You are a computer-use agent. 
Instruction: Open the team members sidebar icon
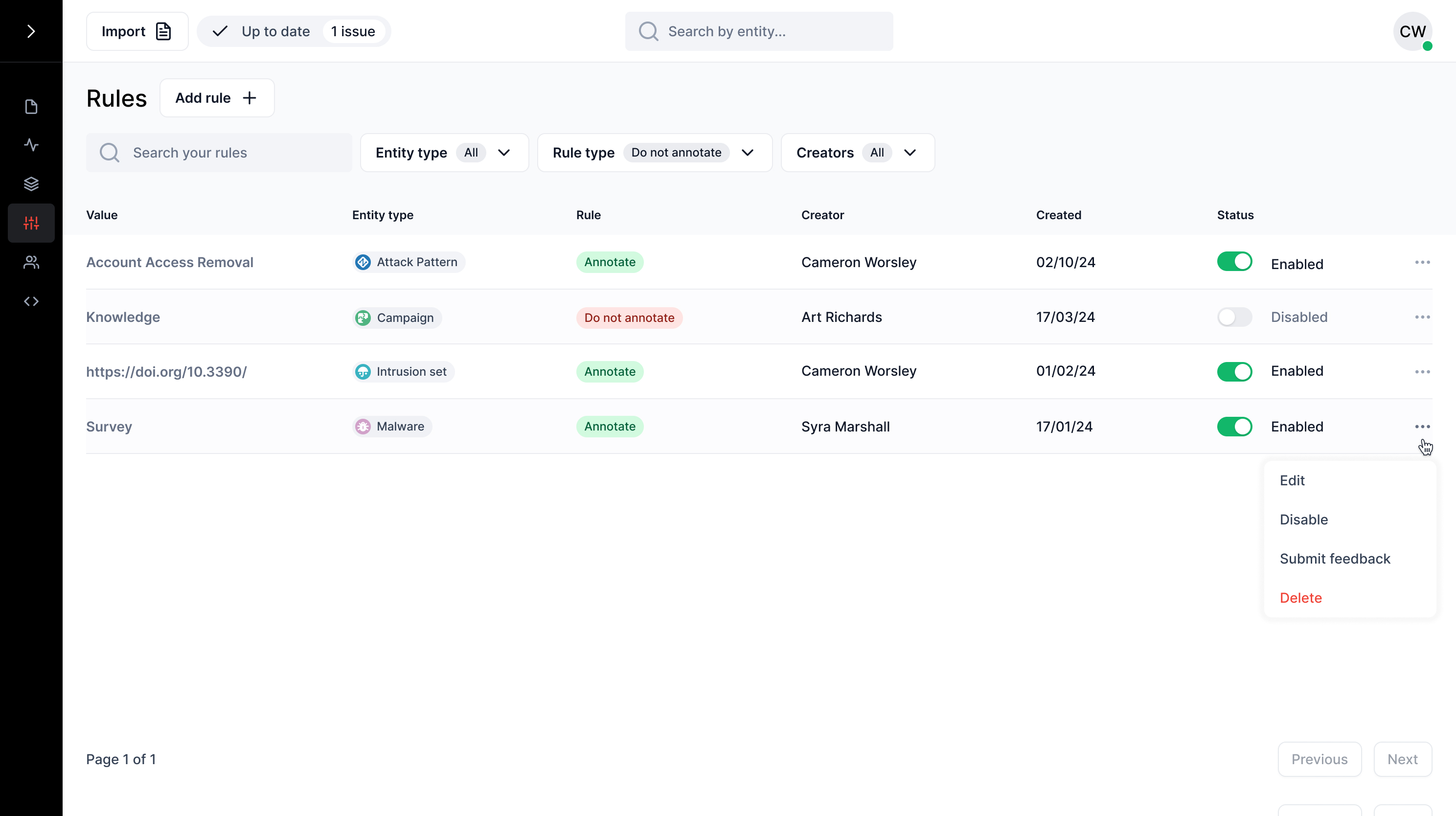coord(31,262)
